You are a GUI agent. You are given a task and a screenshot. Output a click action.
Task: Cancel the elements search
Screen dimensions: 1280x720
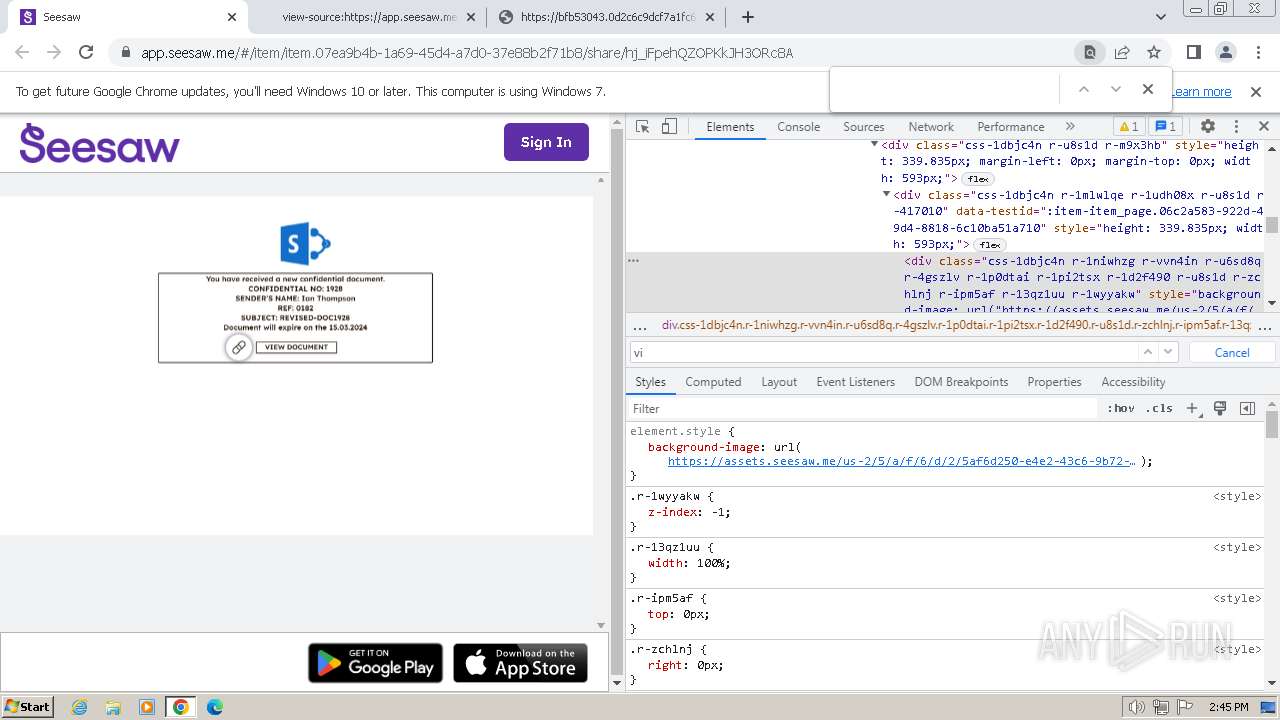tap(1232, 352)
